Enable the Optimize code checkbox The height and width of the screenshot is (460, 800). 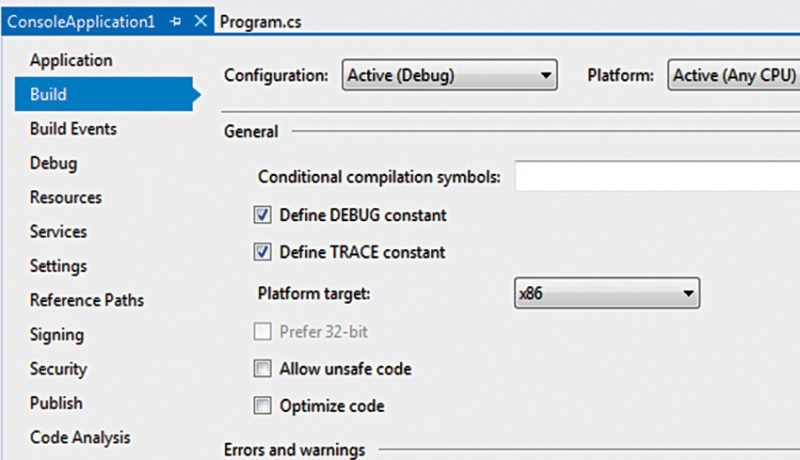click(x=263, y=406)
